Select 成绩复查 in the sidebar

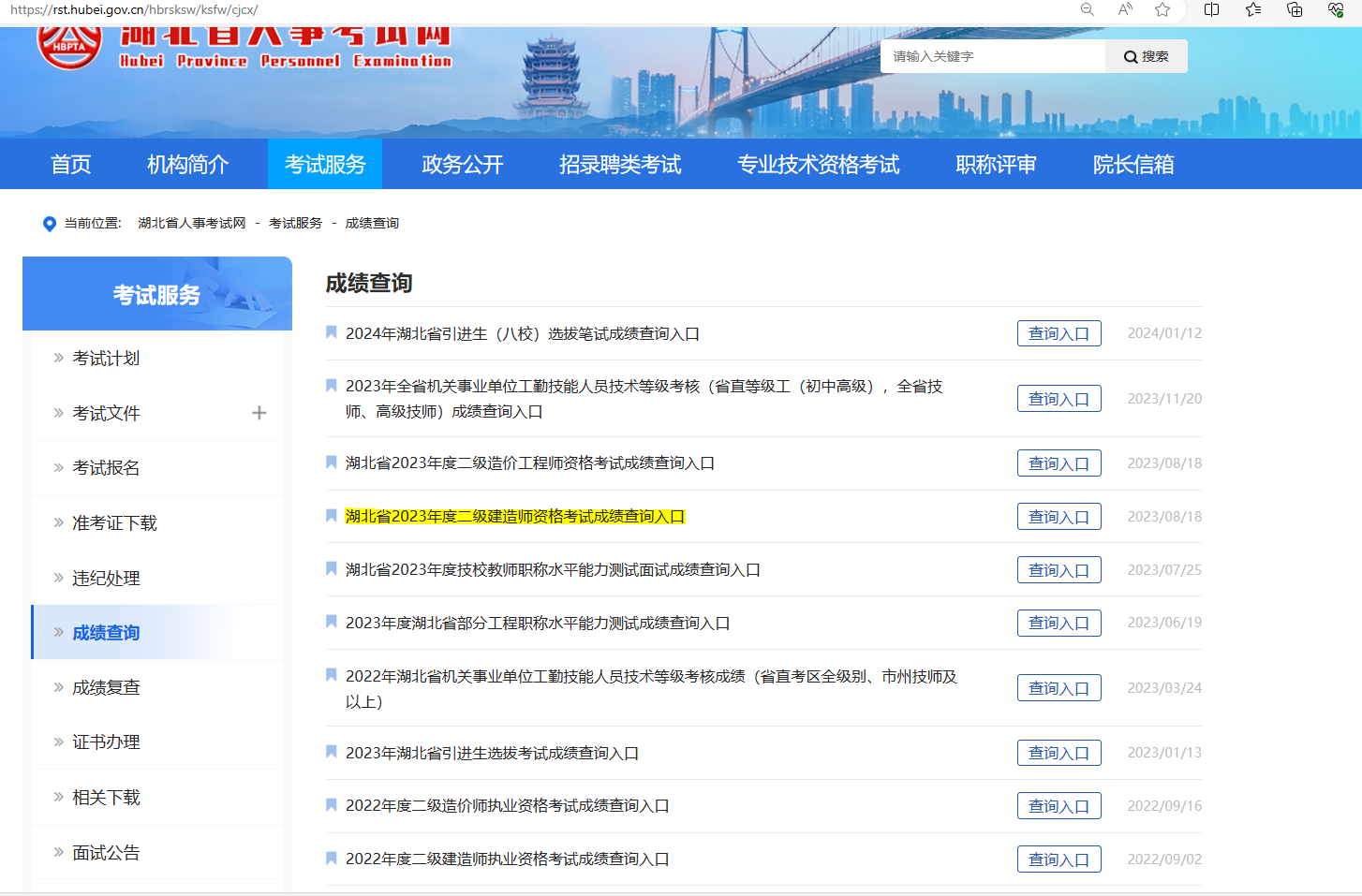(106, 687)
